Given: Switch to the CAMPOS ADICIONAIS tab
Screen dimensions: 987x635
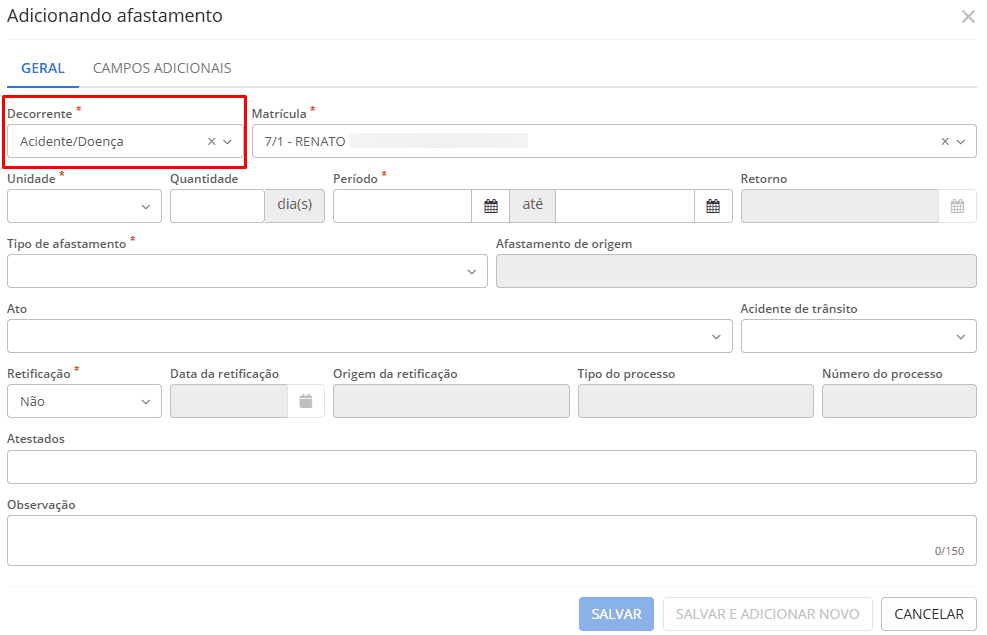Looking at the screenshot, I should click(x=162, y=68).
